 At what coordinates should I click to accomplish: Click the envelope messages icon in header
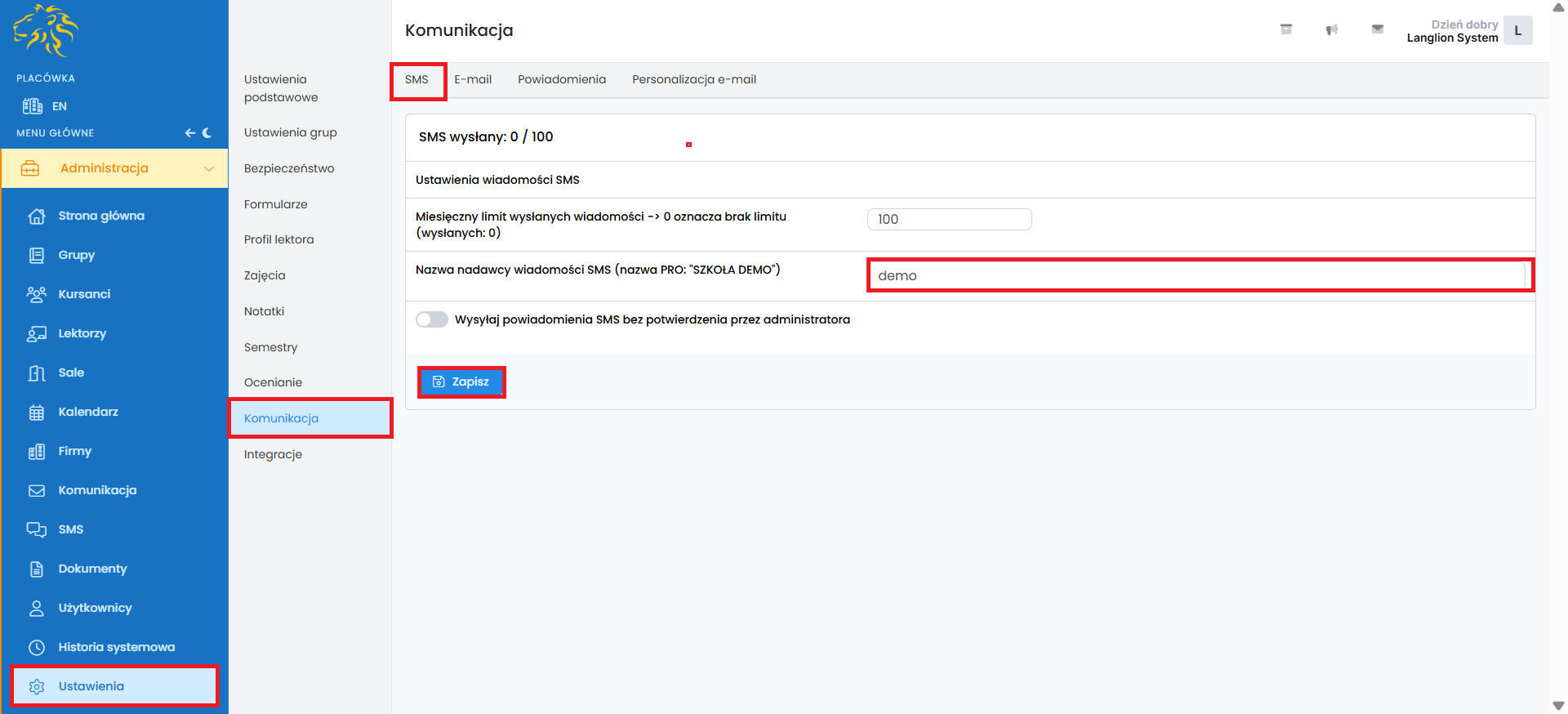[1377, 29]
